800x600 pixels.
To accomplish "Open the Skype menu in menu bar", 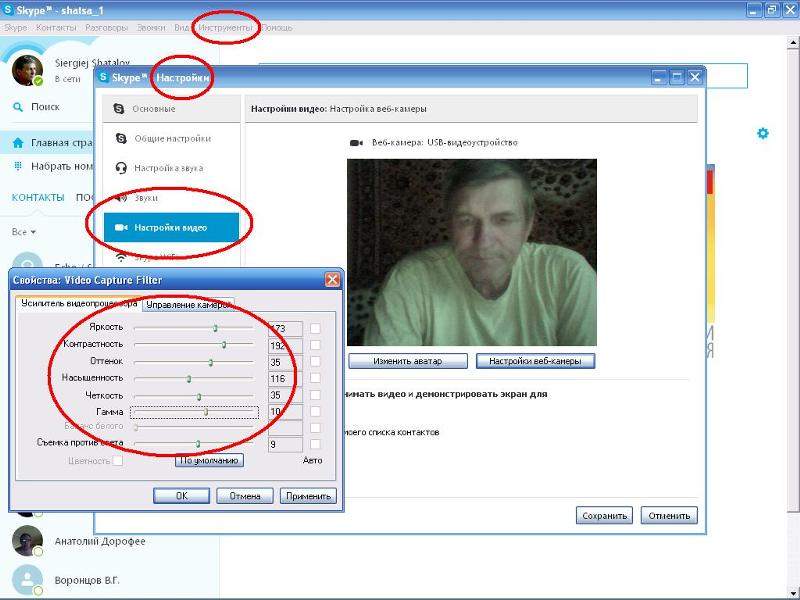I will [15, 28].
